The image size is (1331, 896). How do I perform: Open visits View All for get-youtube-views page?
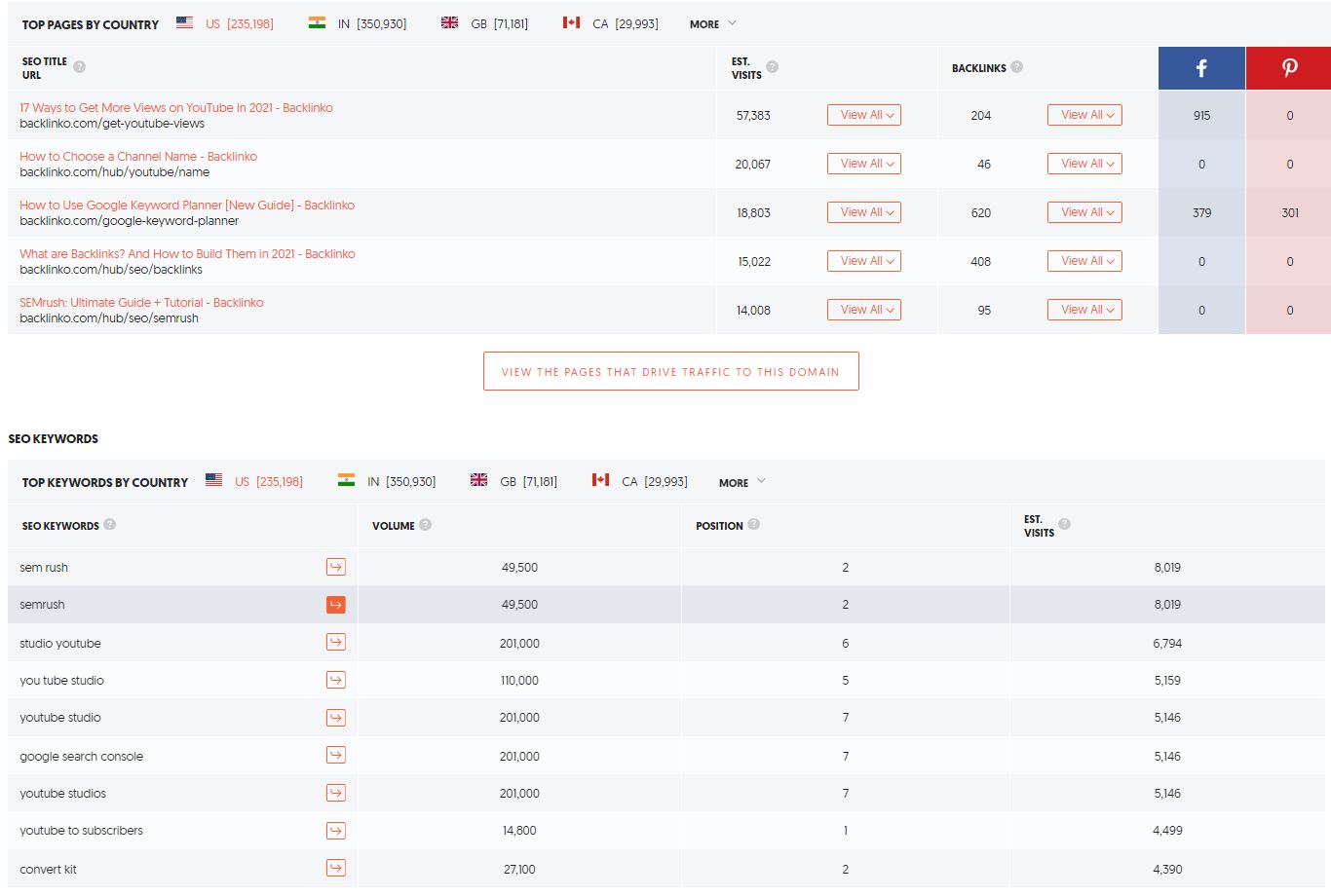click(864, 115)
